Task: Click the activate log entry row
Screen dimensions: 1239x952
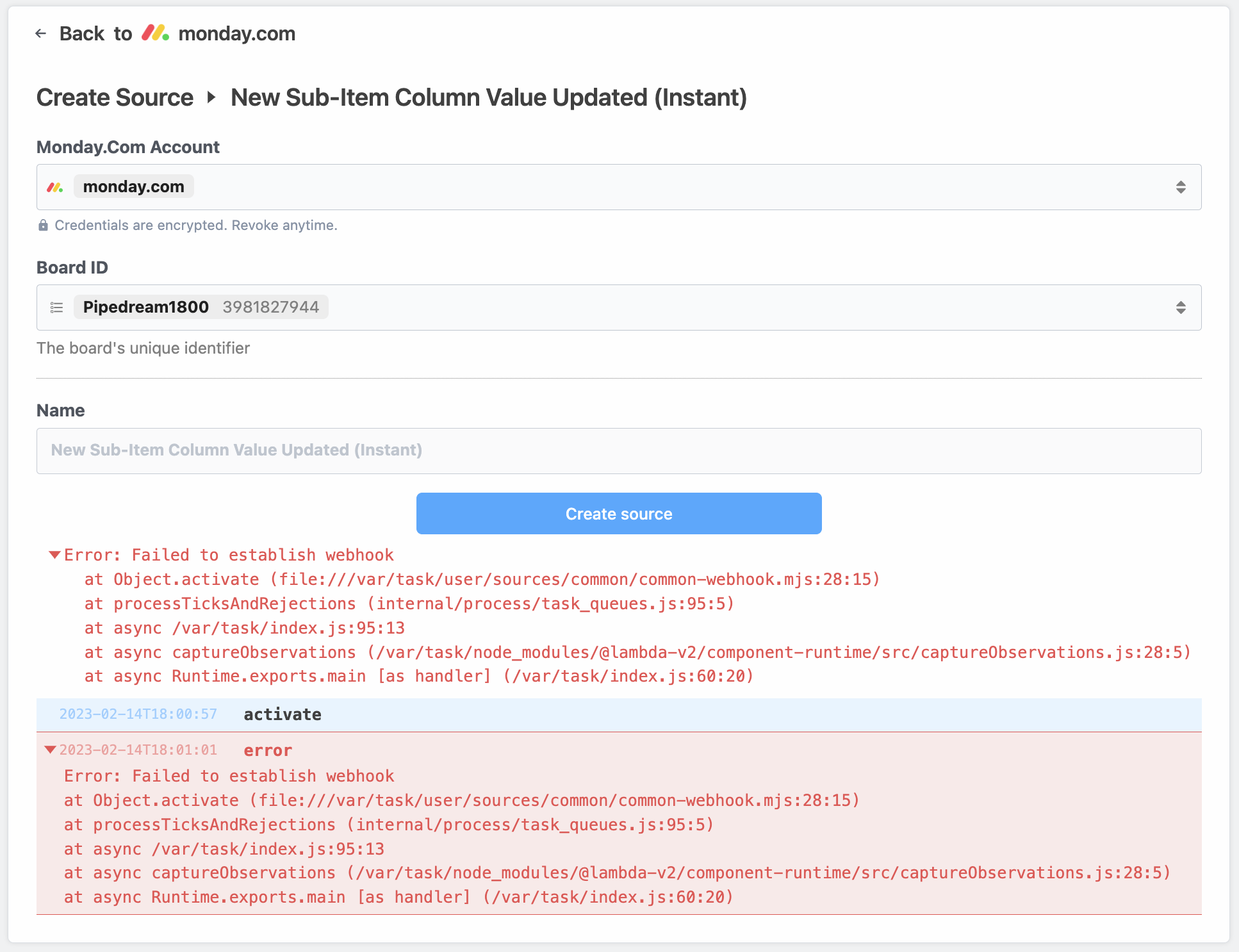Action: (282, 714)
